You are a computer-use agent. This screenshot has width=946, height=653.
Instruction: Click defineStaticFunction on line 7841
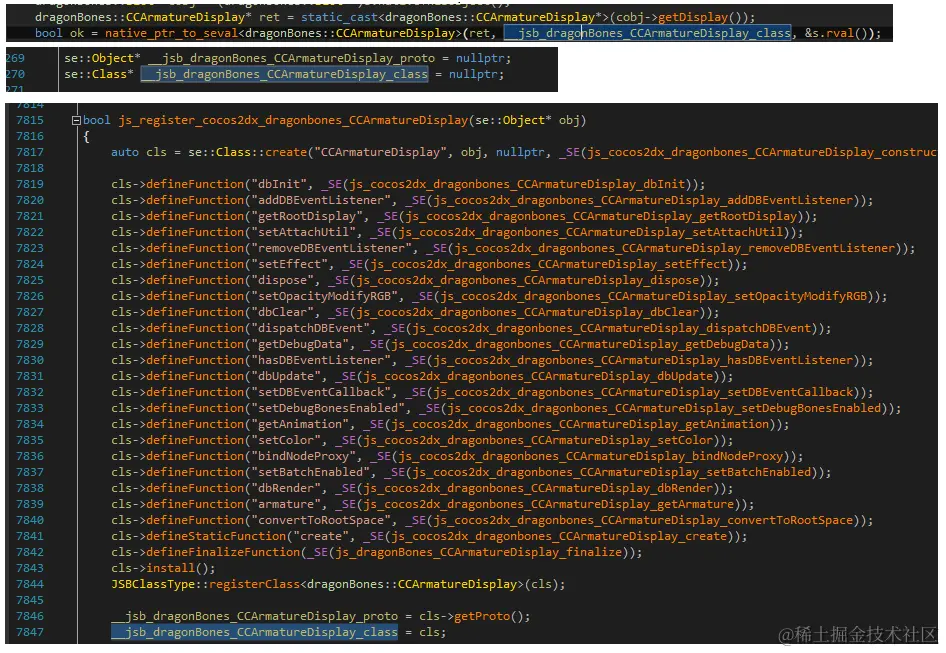point(216,536)
